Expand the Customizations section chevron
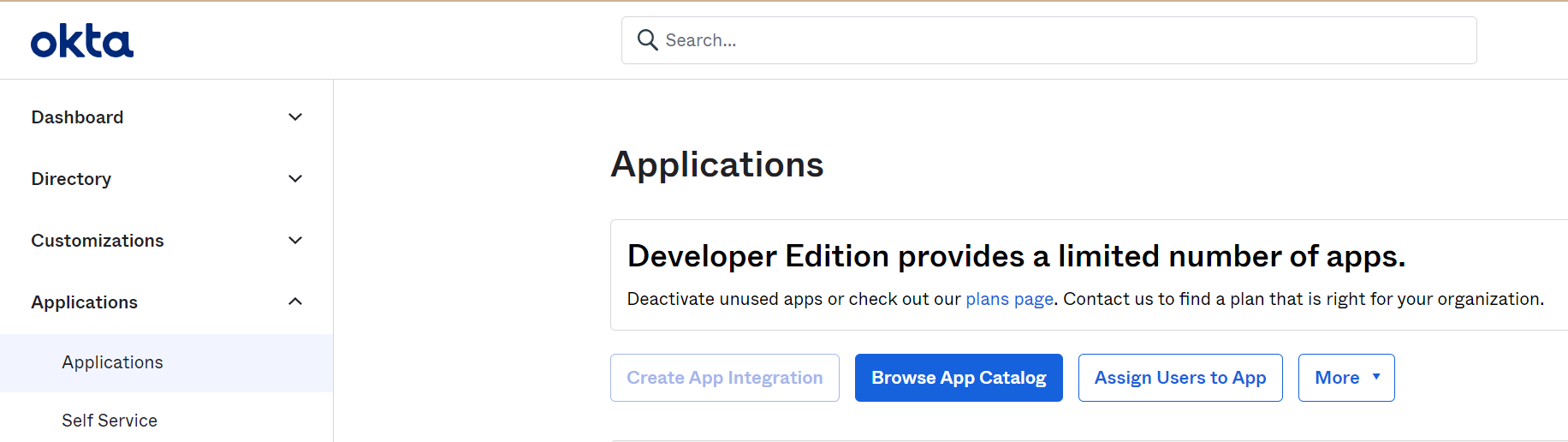The height and width of the screenshot is (442, 1568). click(x=295, y=241)
